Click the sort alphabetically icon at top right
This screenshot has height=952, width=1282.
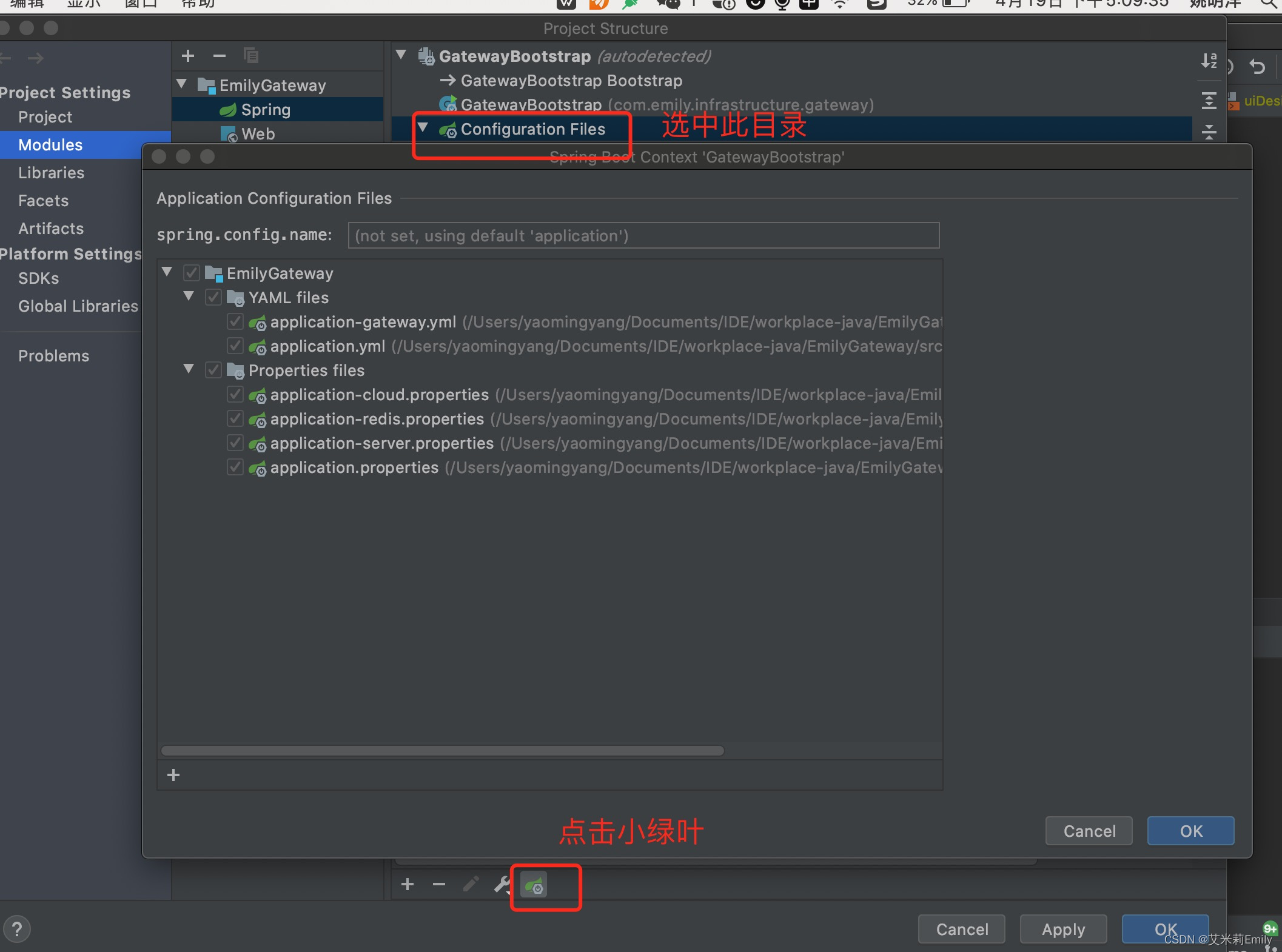click(x=1209, y=61)
